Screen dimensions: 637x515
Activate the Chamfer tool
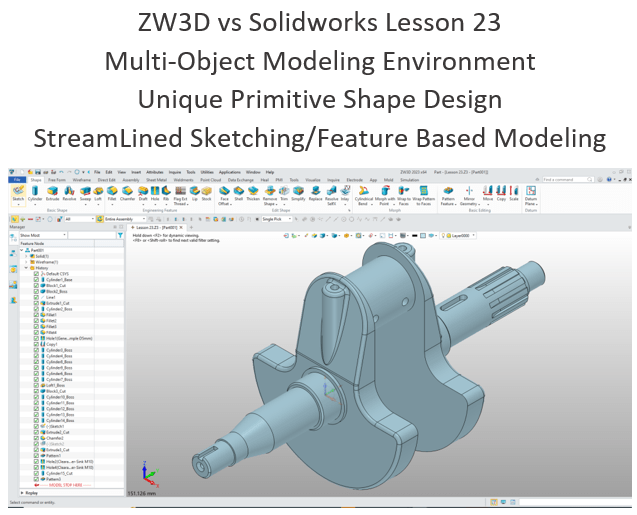point(128,191)
